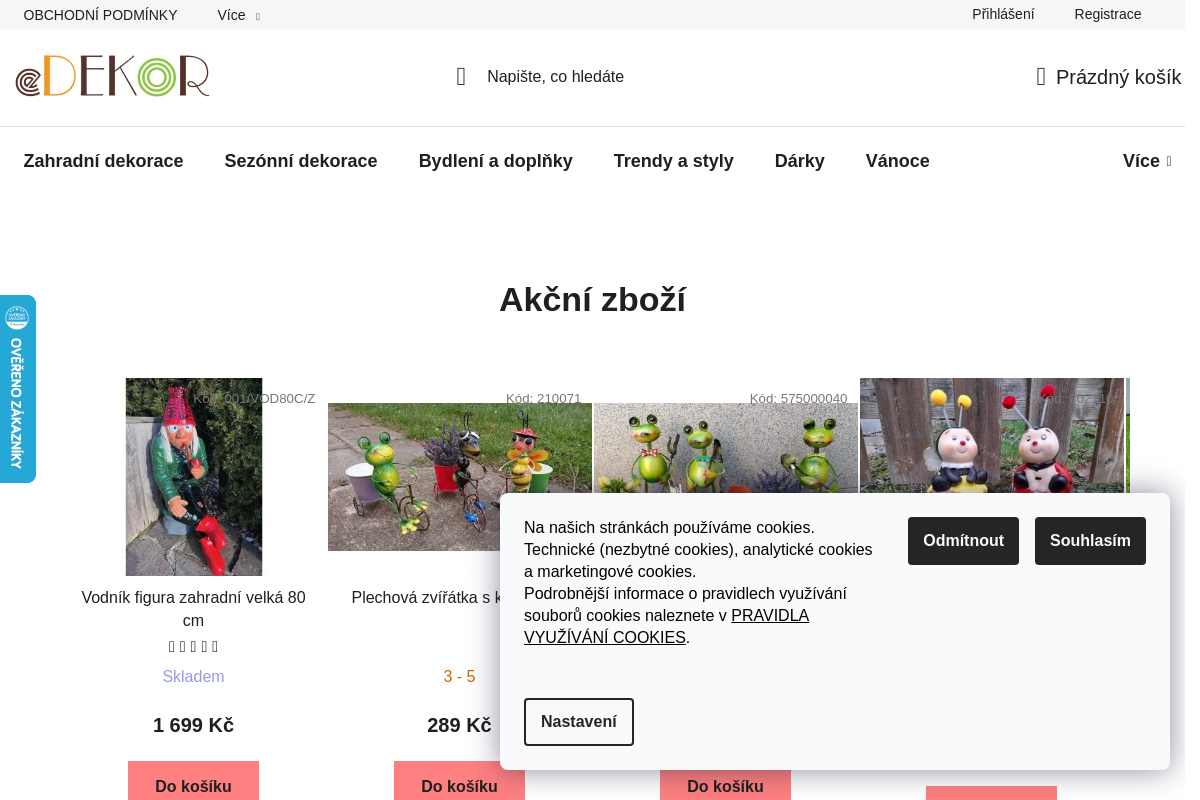Open cookie Nastavení button
The image size is (1200, 800).
coord(578,722)
